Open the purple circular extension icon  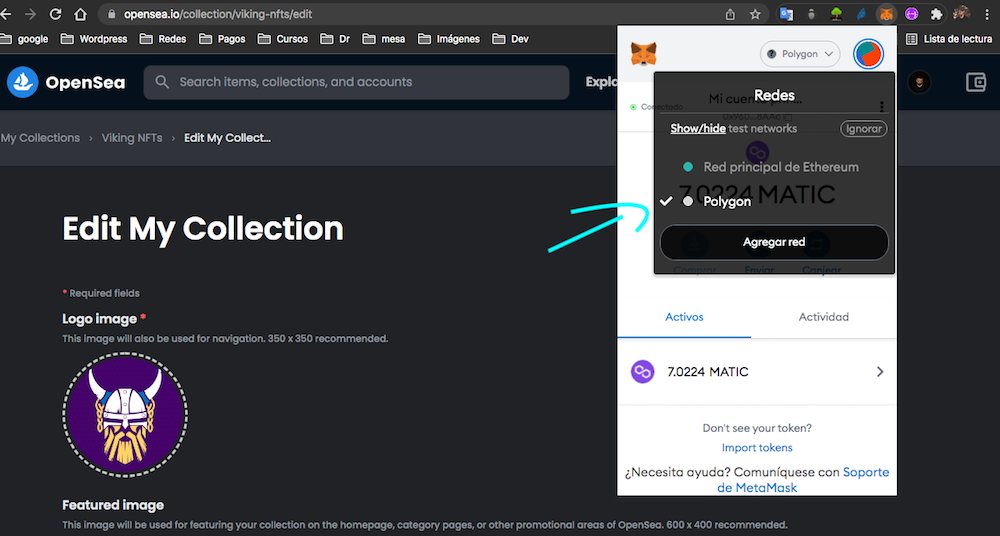point(911,14)
